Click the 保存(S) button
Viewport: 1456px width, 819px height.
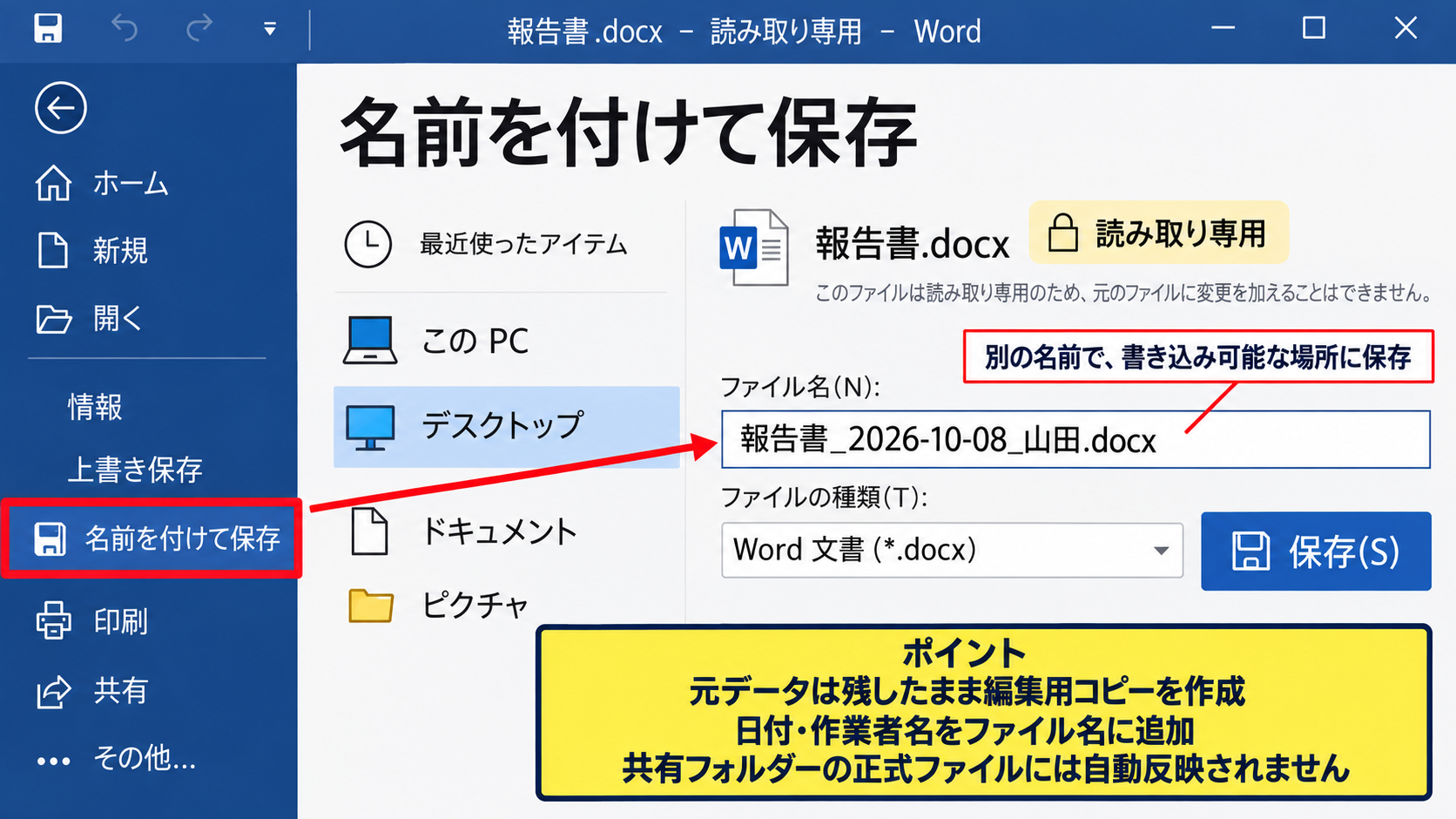click(x=1316, y=552)
